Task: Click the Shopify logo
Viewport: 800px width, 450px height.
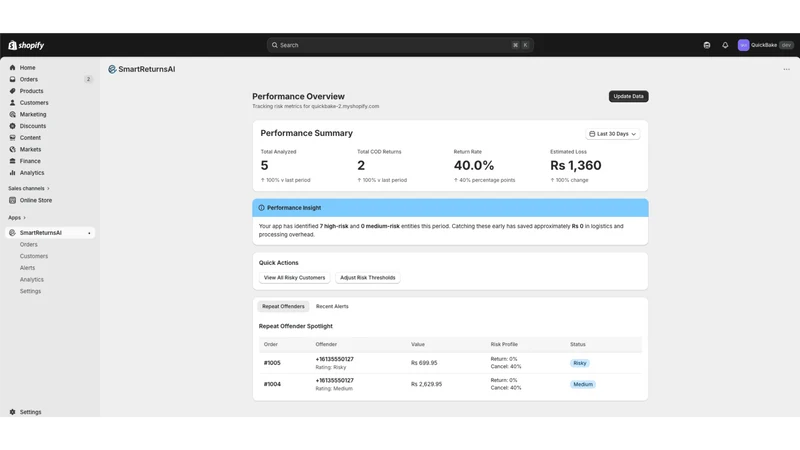Action: [x=26, y=45]
